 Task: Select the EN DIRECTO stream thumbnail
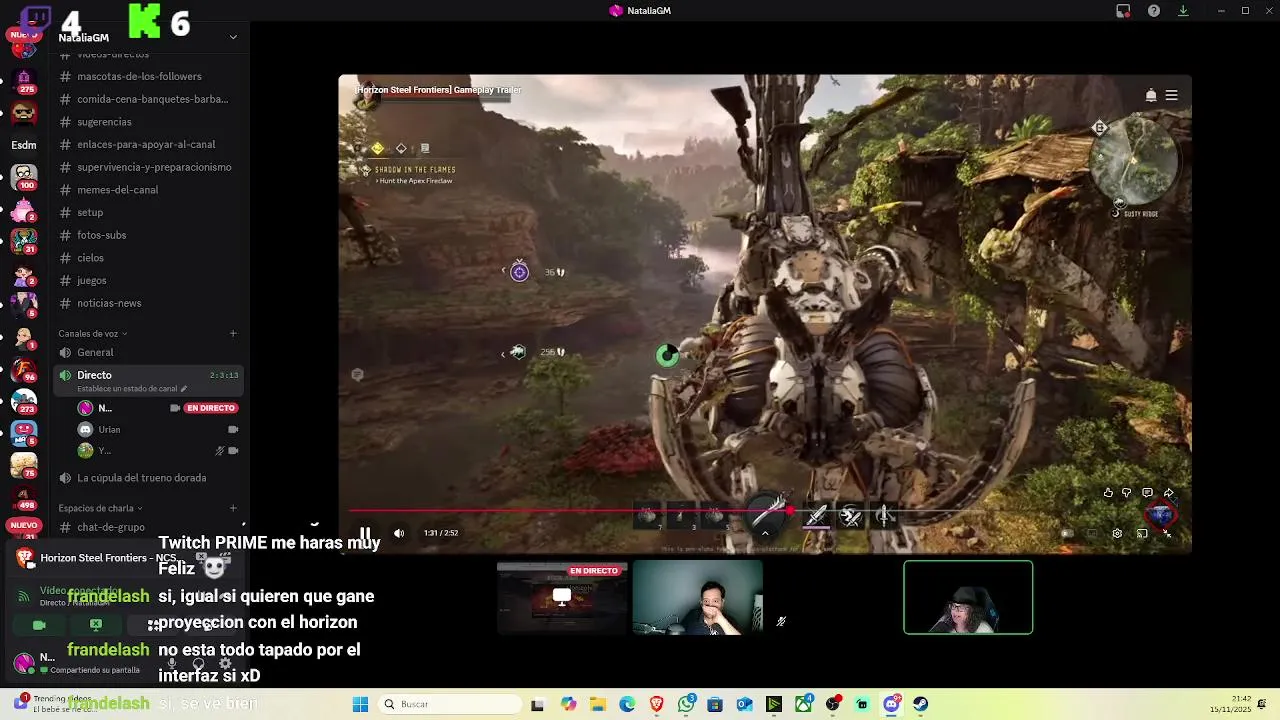pyautogui.click(x=562, y=598)
